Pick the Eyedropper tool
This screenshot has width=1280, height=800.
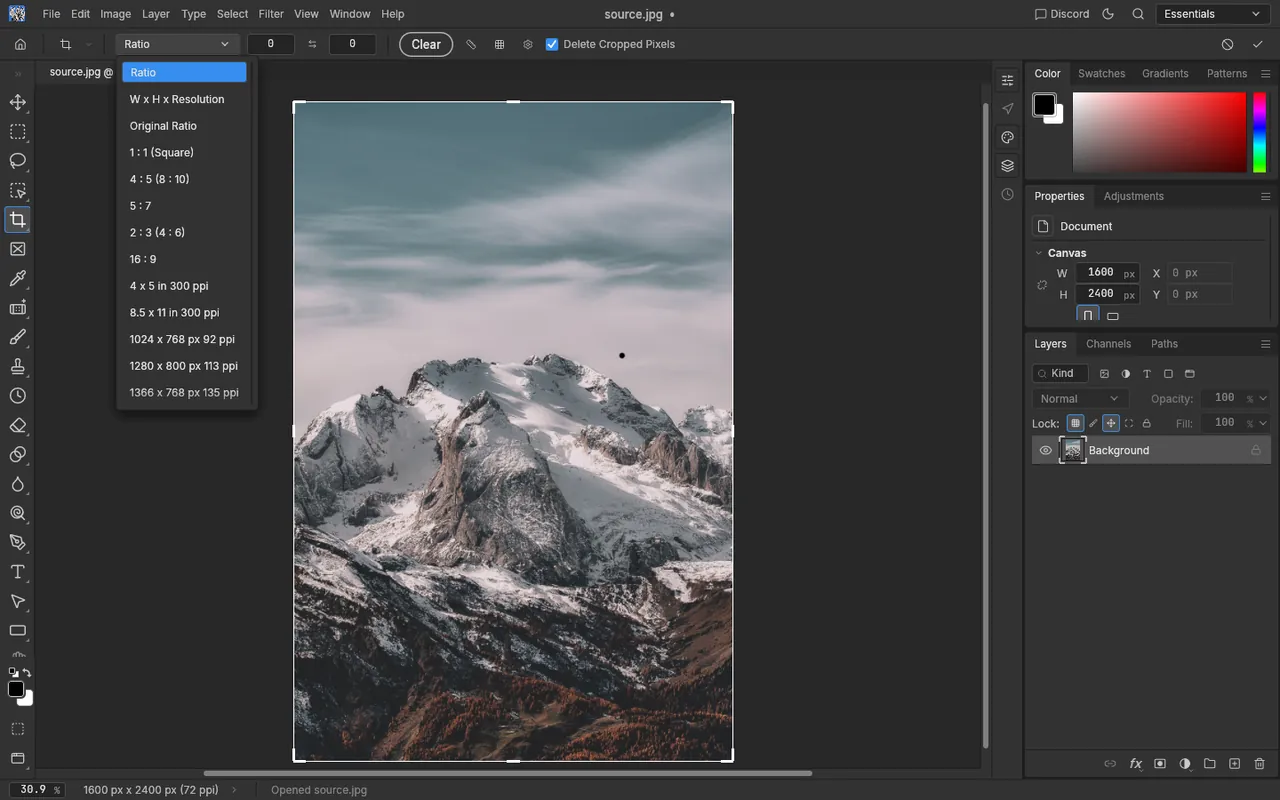pos(18,278)
